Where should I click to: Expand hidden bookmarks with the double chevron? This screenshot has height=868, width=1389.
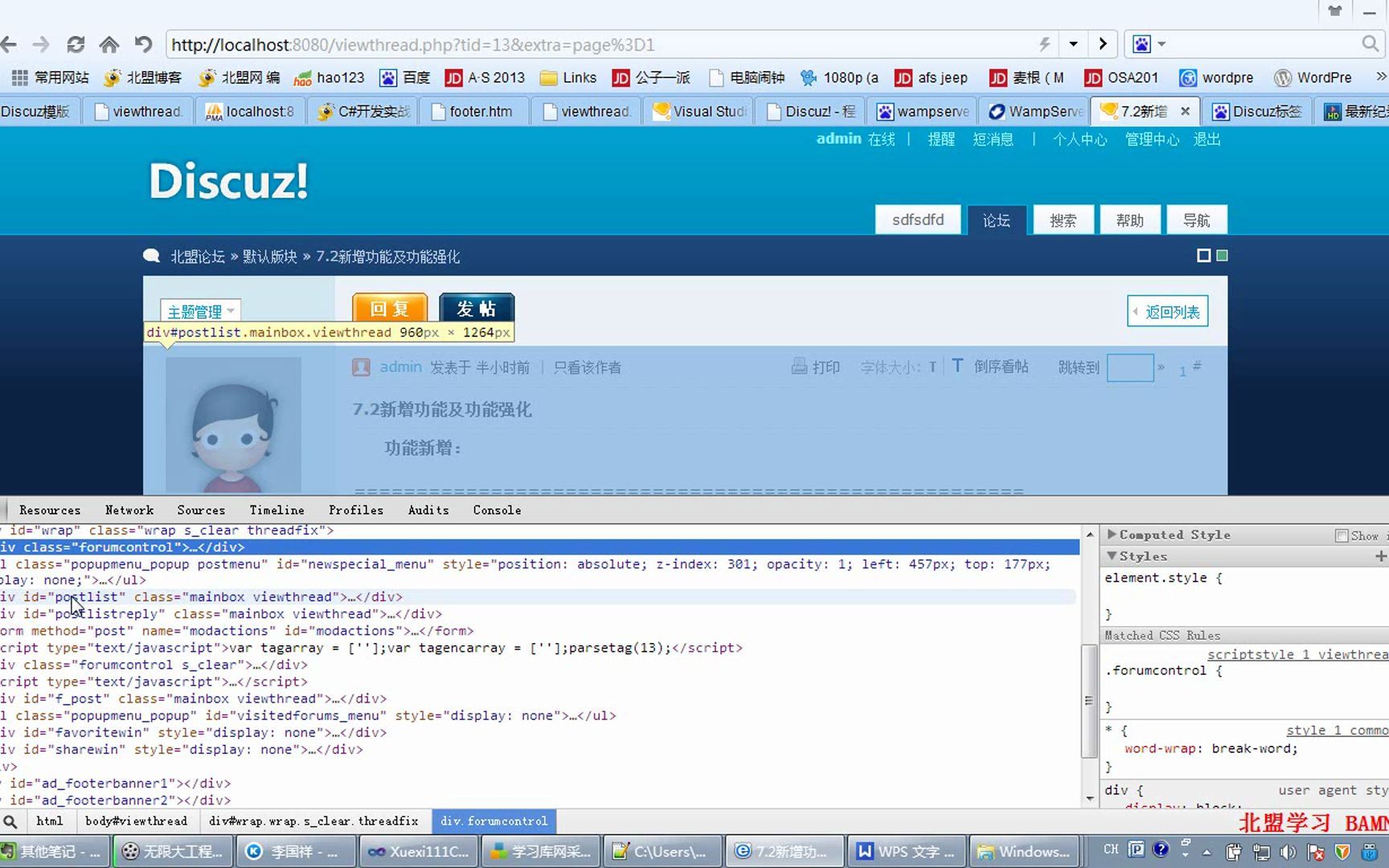click(x=1380, y=77)
